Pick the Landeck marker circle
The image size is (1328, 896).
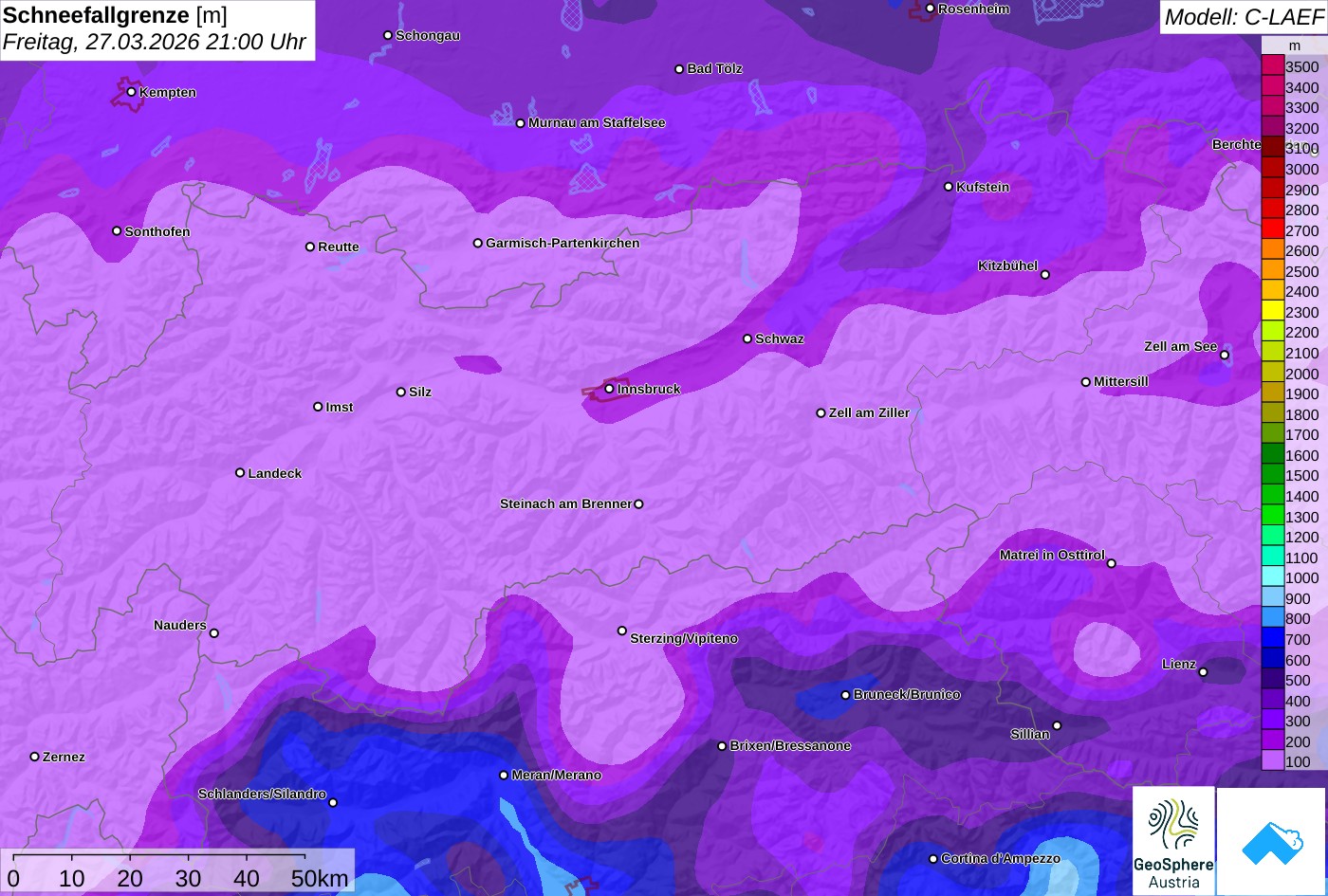[240, 473]
